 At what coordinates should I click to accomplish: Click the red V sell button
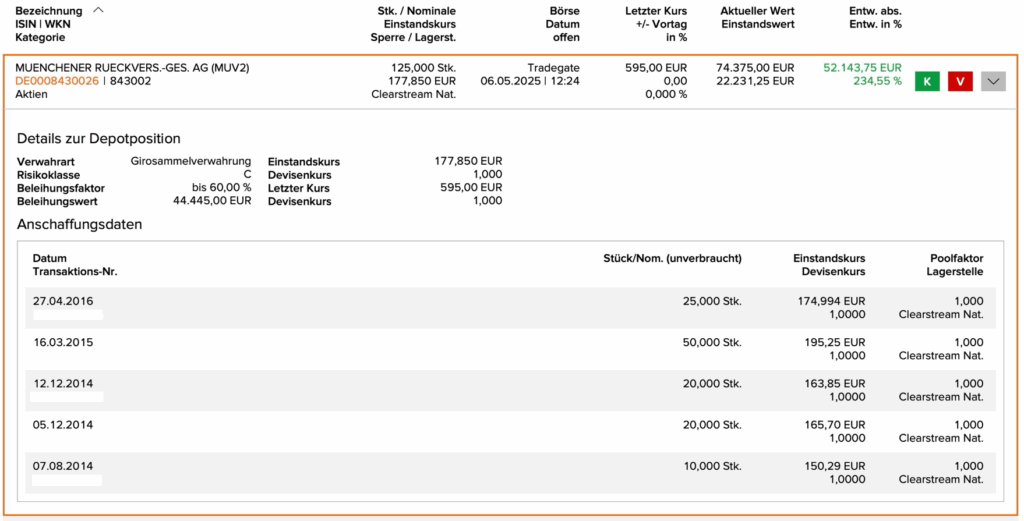960,82
